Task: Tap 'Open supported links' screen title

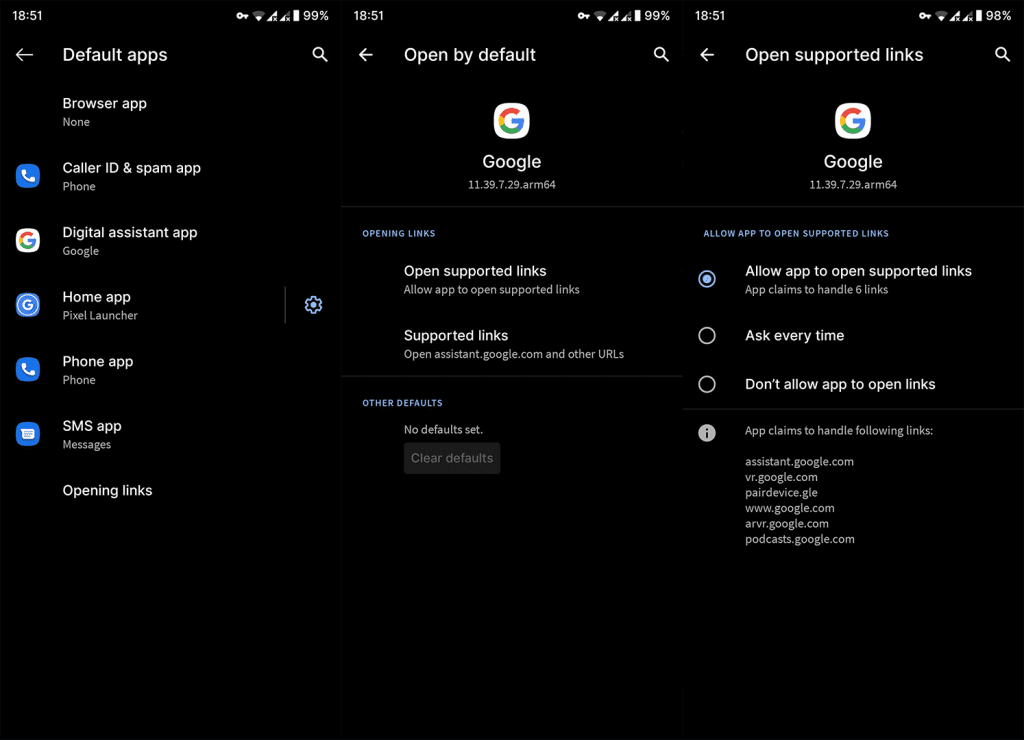Action: click(x=834, y=55)
